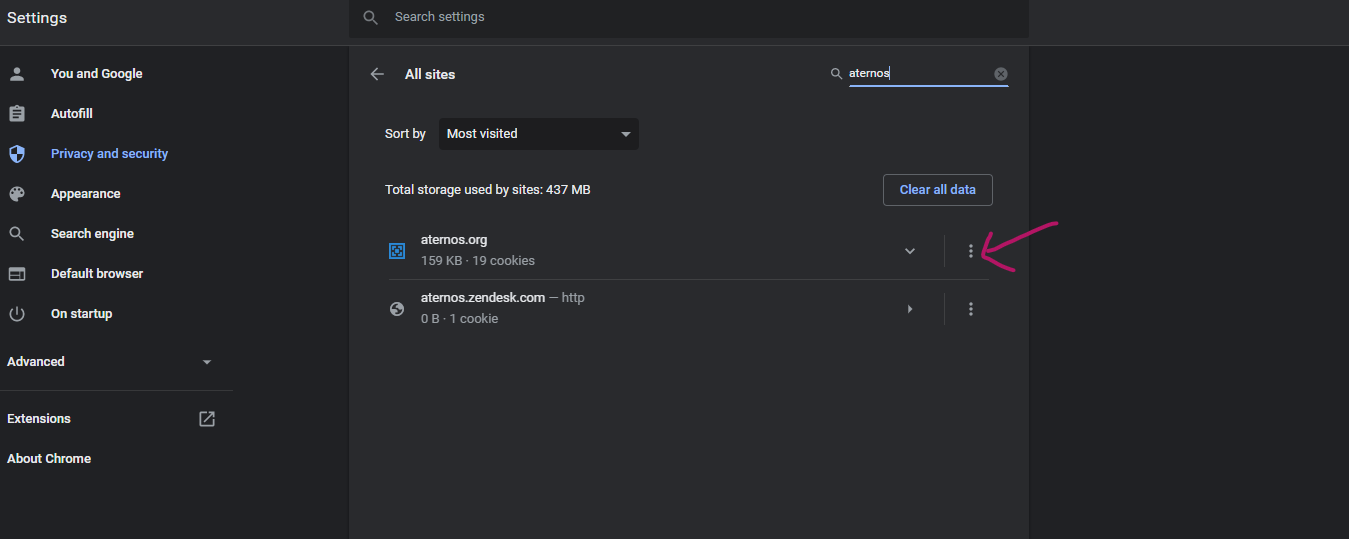
Task: Open Appearance settings section
Action: [x=85, y=194]
